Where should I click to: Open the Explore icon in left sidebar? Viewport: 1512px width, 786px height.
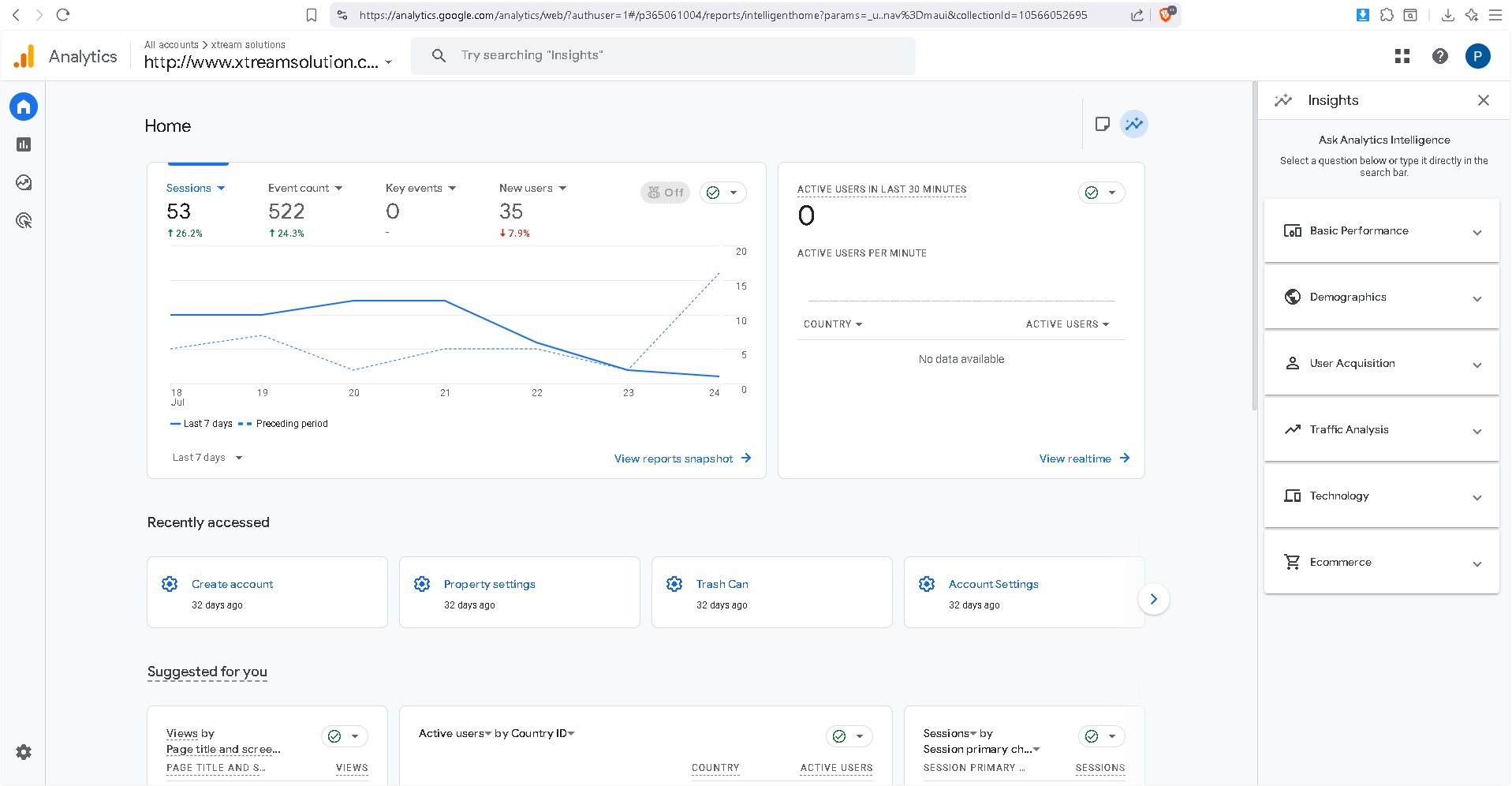tap(24, 182)
